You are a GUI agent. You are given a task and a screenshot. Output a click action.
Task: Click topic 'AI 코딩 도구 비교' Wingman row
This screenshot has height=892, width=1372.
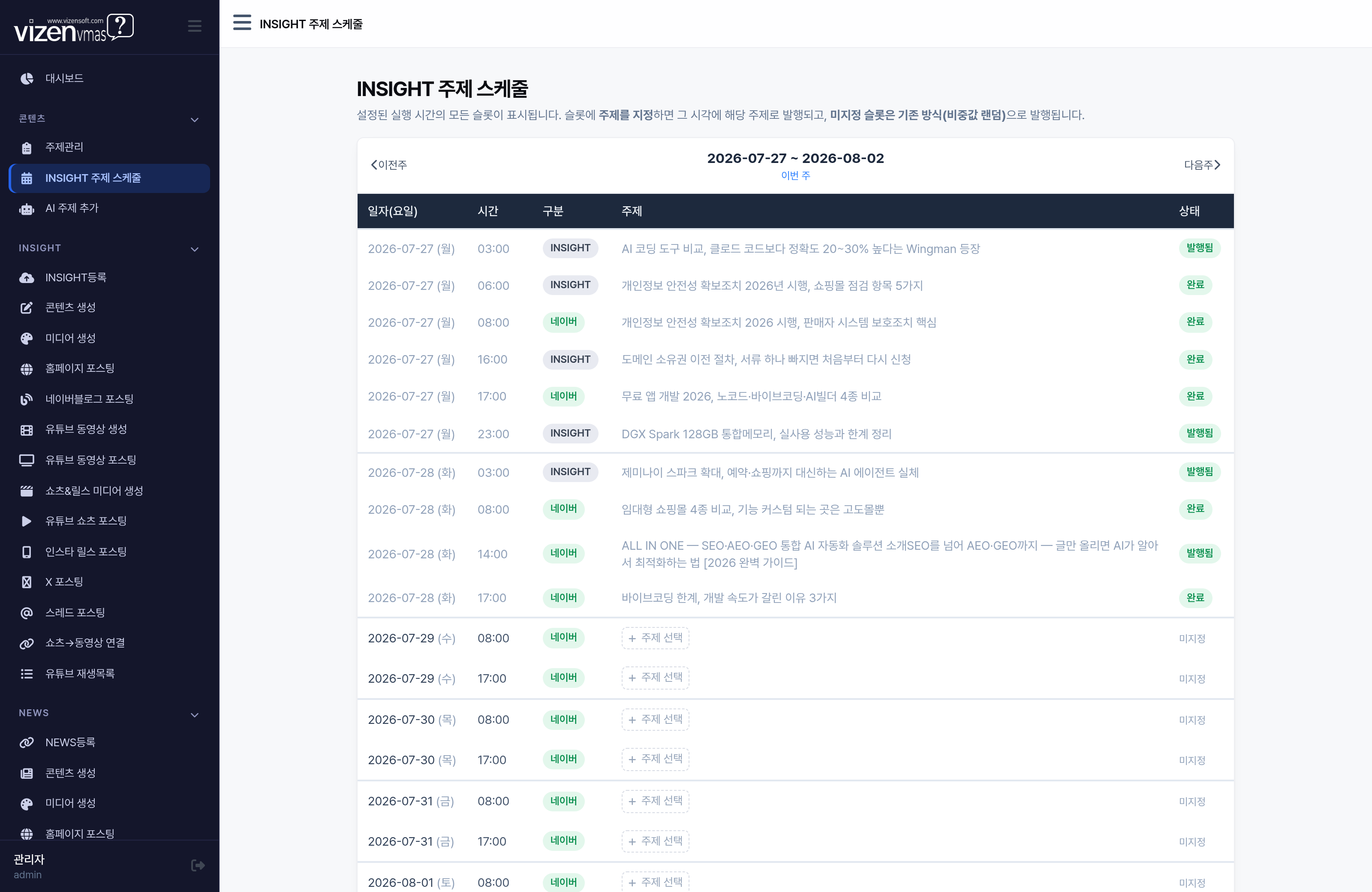801,248
